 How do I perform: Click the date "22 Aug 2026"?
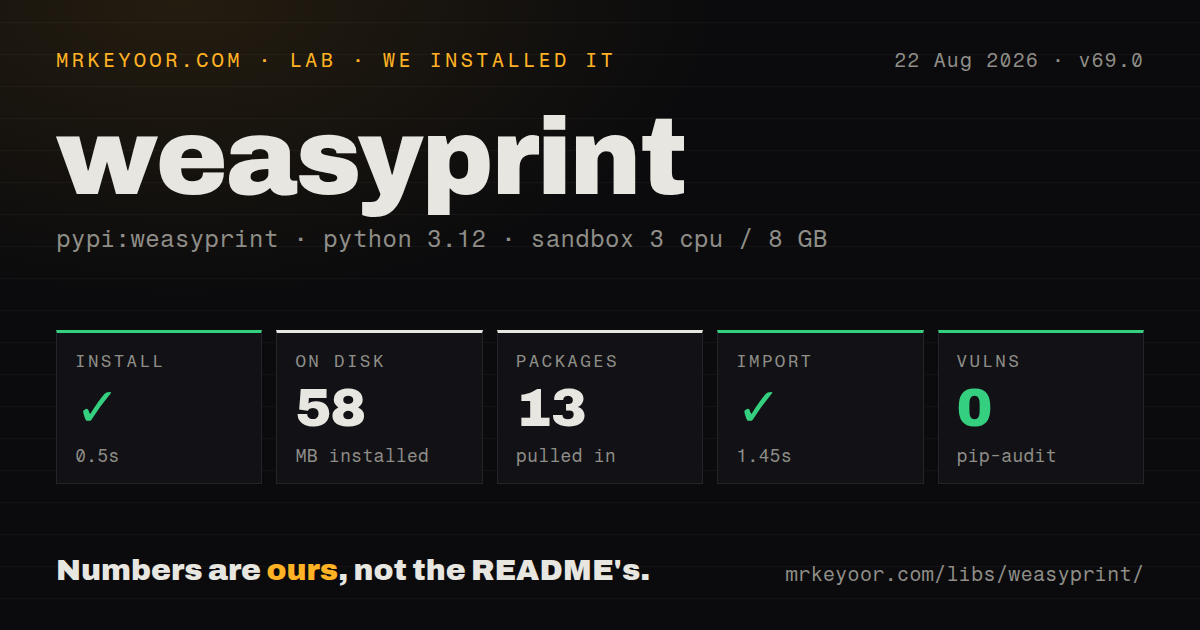click(966, 60)
